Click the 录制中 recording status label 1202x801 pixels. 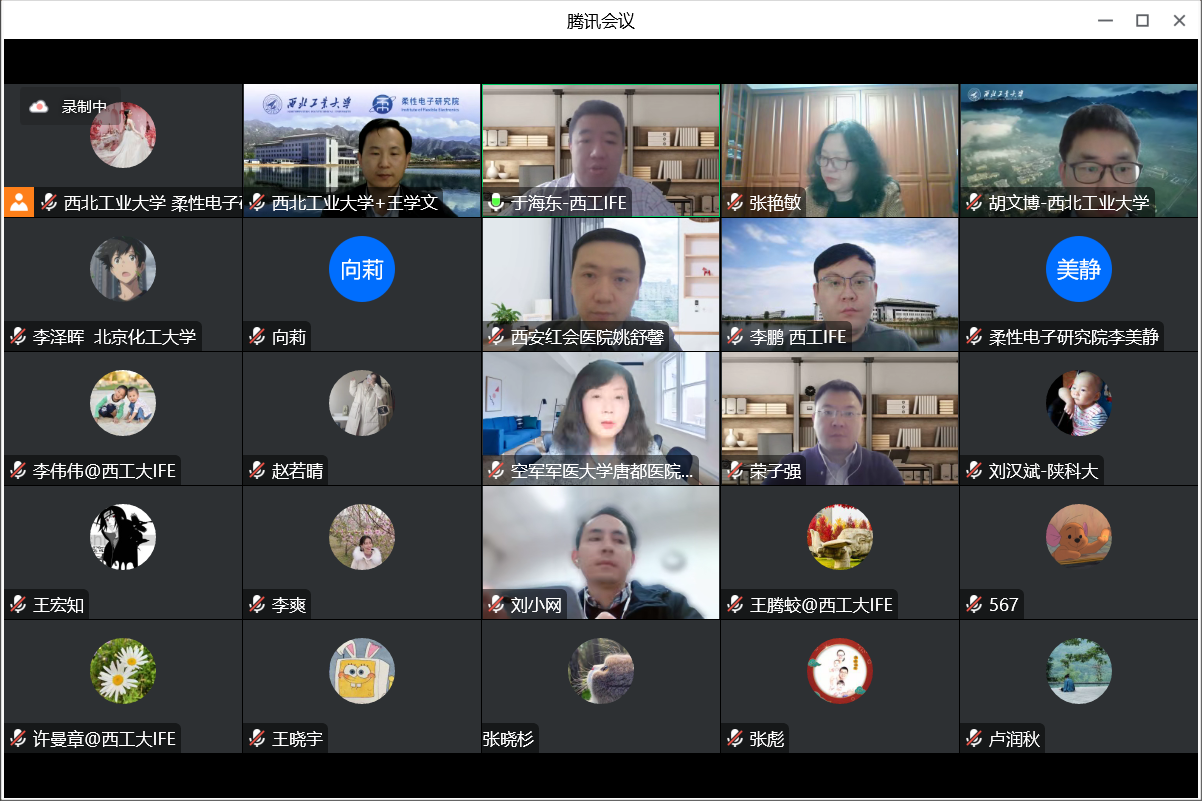pos(84,107)
